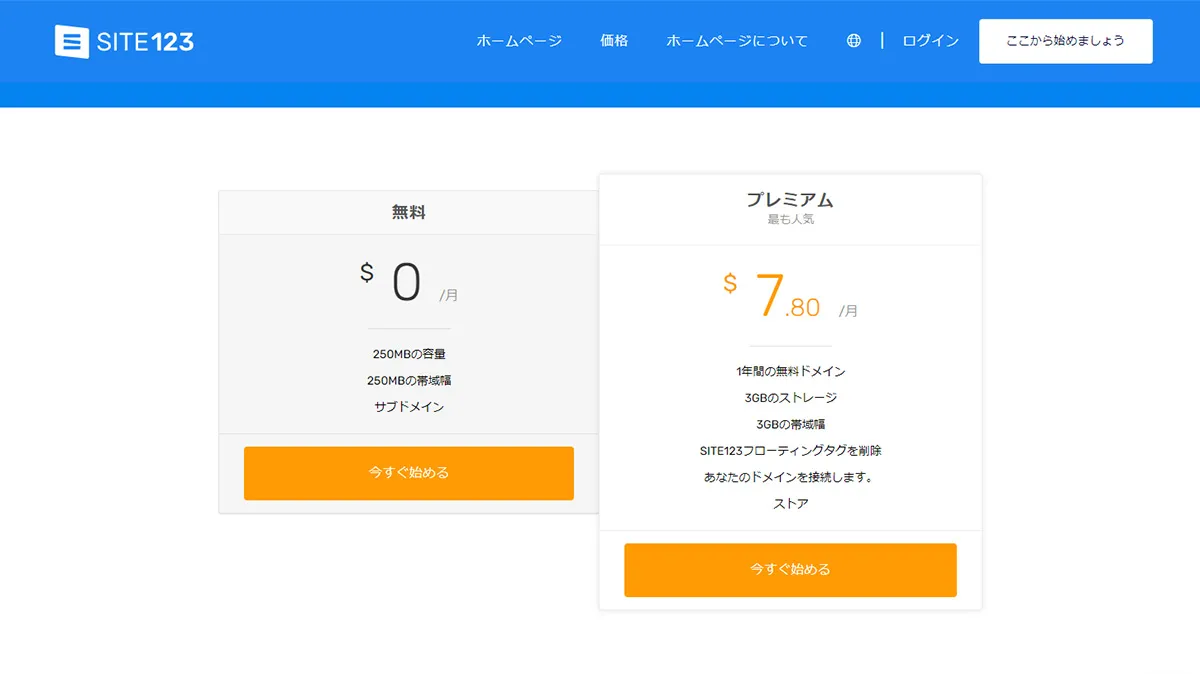Click SITE123フローティングタグを削除 feature text
The height and width of the screenshot is (674, 1200).
click(x=790, y=451)
